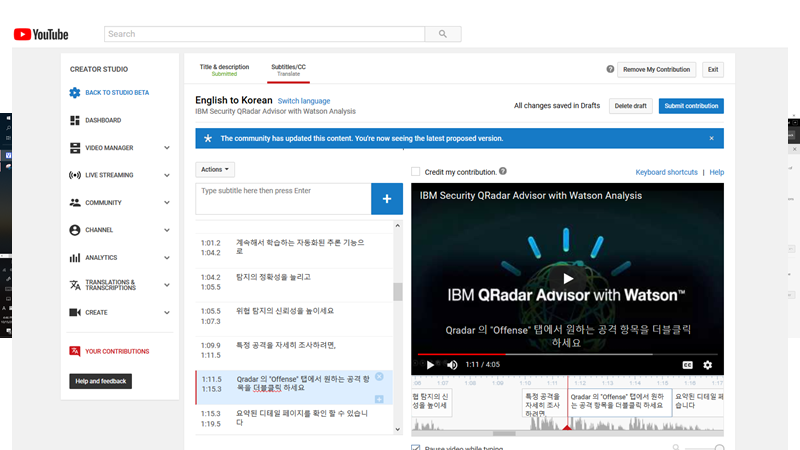Screen dimensions: 800x450
Task: Seek on the video progress bar
Action: point(567,354)
